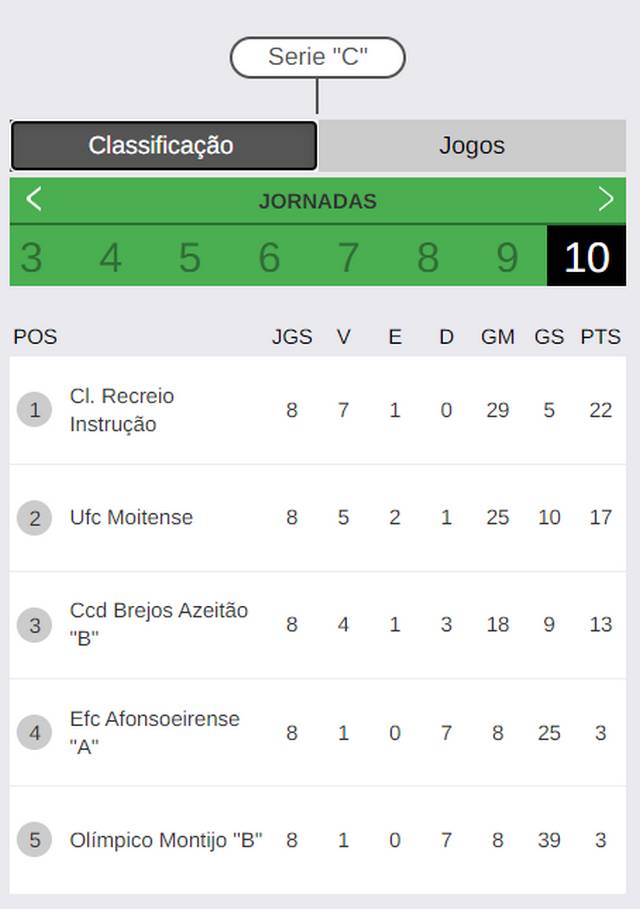Select the highlighted jornada 10
Image resolution: width=640 pixels, height=909 pixels.
[587, 256]
